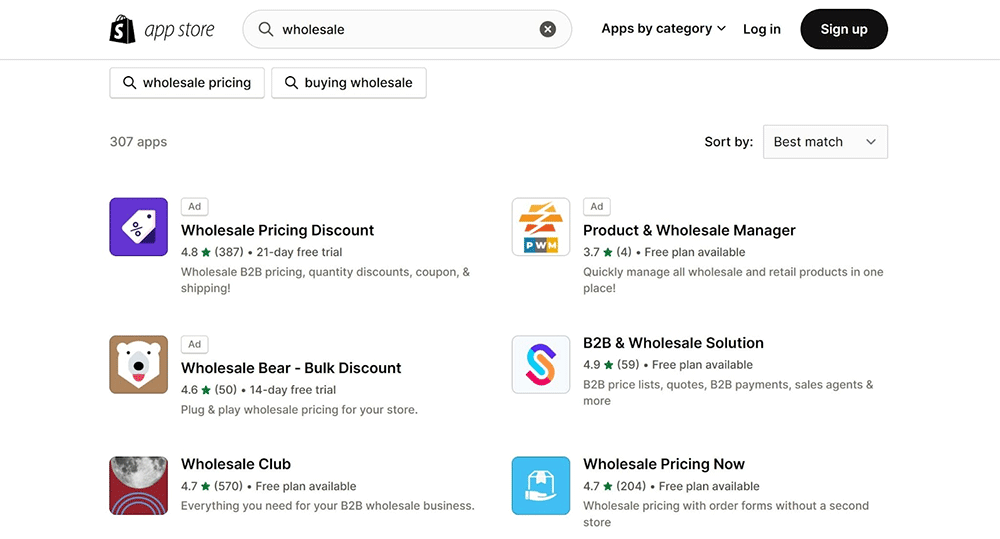Open the Wholesale Bear - Bulk Discount title
This screenshot has height=539, width=1000.
click(x=291, y=368)
